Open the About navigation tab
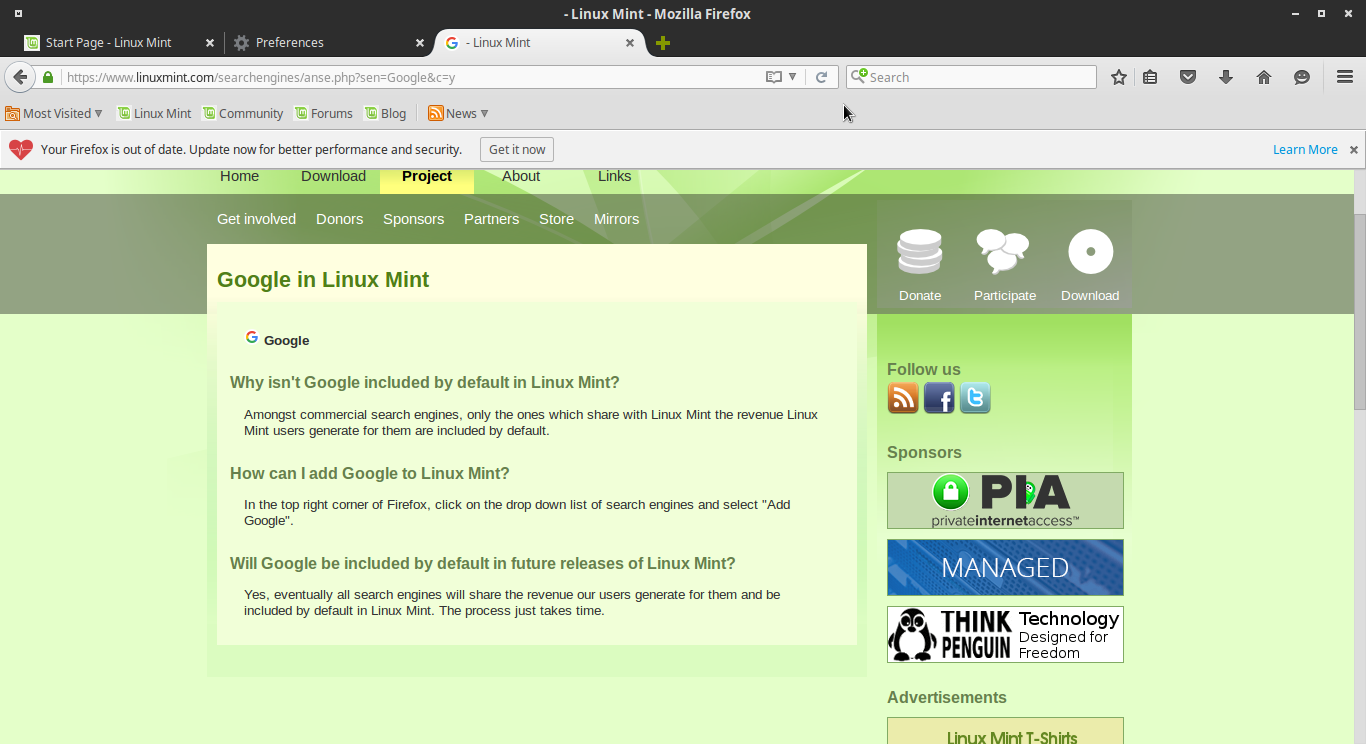The height and width of the screenshot is (744, 1366). [521, 176]
